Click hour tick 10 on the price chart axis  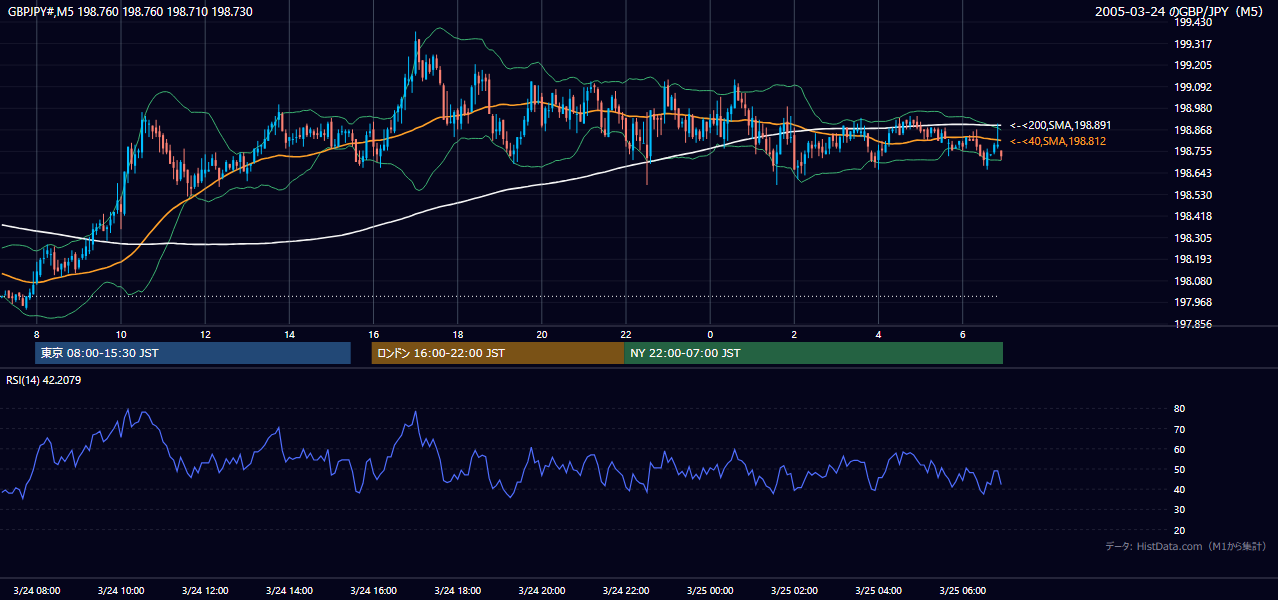(x=120, y=334)
